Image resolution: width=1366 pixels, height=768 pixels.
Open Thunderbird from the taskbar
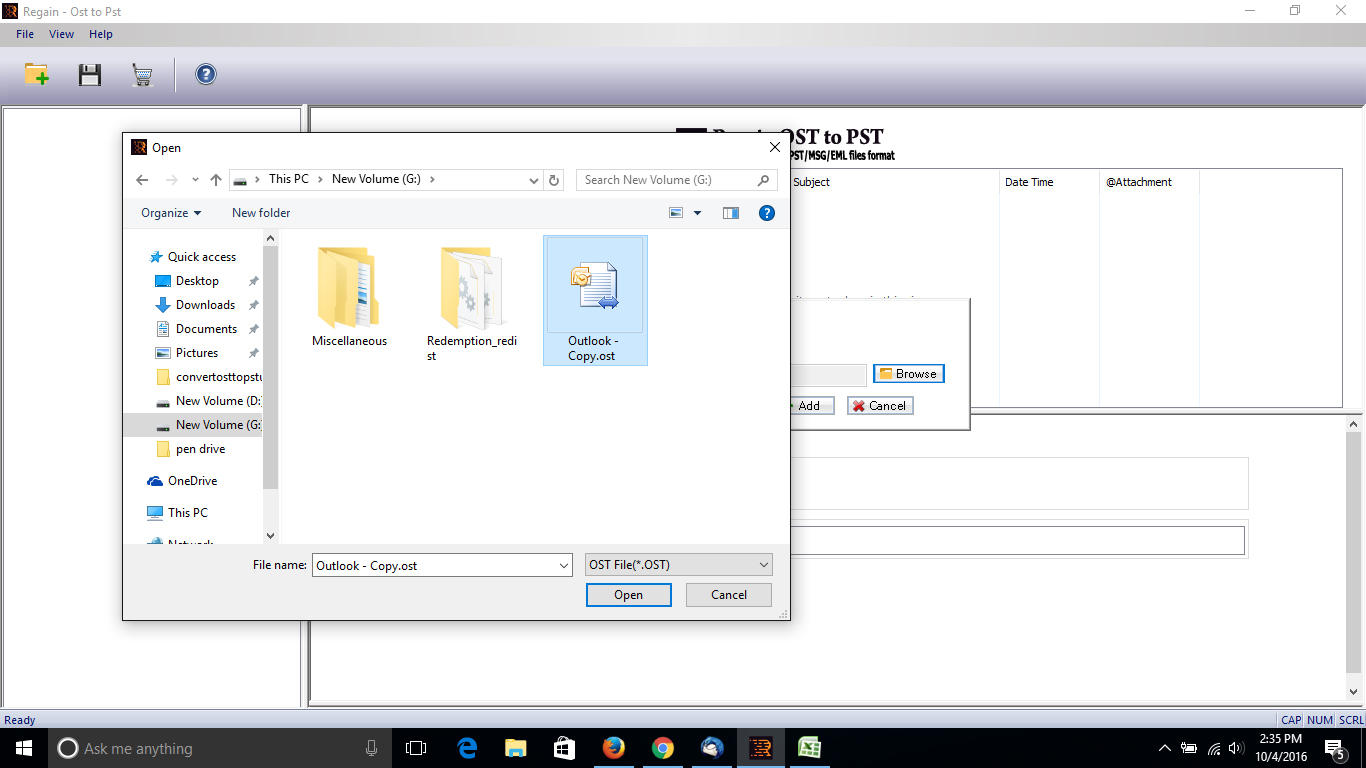tap(711, 748)
